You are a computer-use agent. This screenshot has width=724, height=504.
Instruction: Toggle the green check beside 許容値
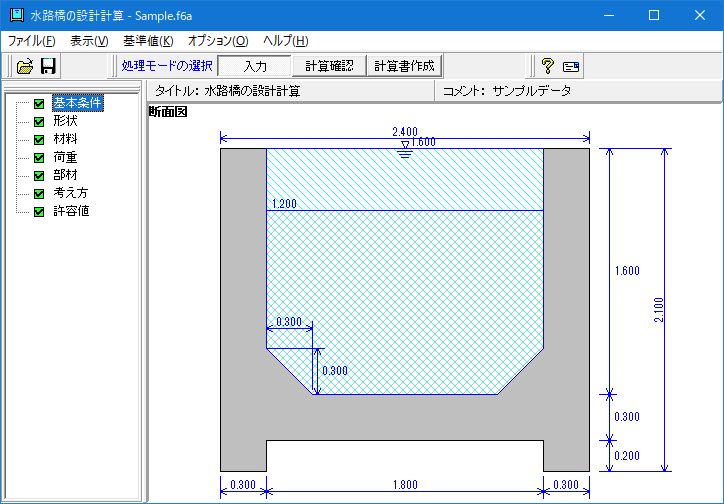pyautogui.click(x=39, y=212)
